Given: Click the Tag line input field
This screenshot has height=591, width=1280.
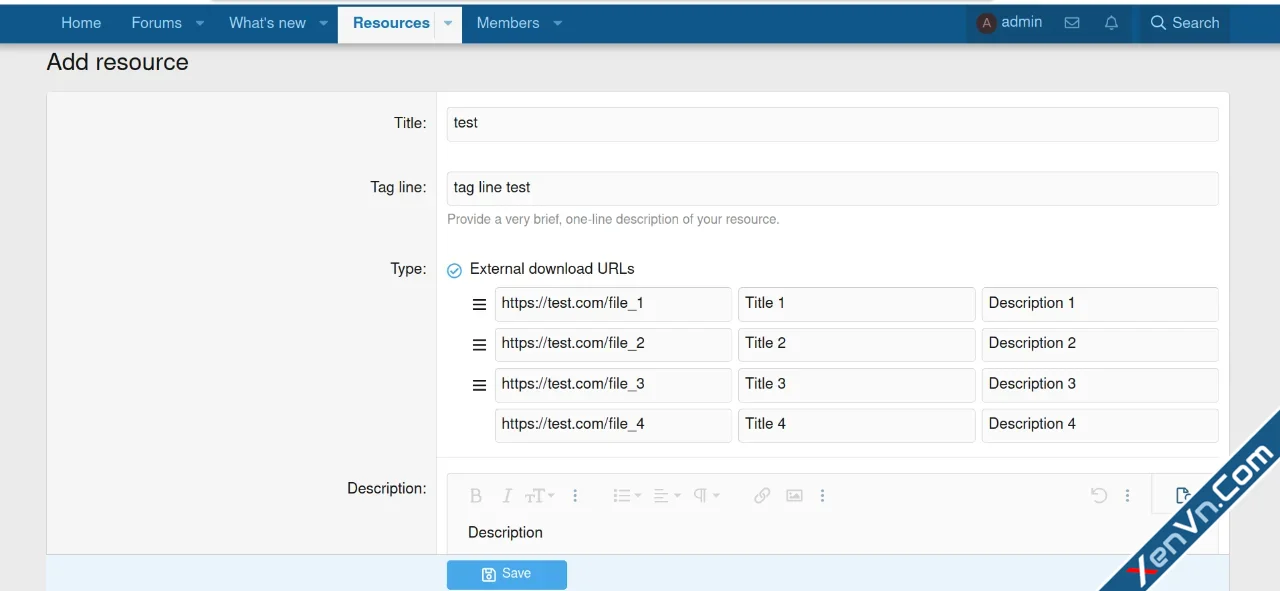Looking at the screenshot, I should 832,188.
